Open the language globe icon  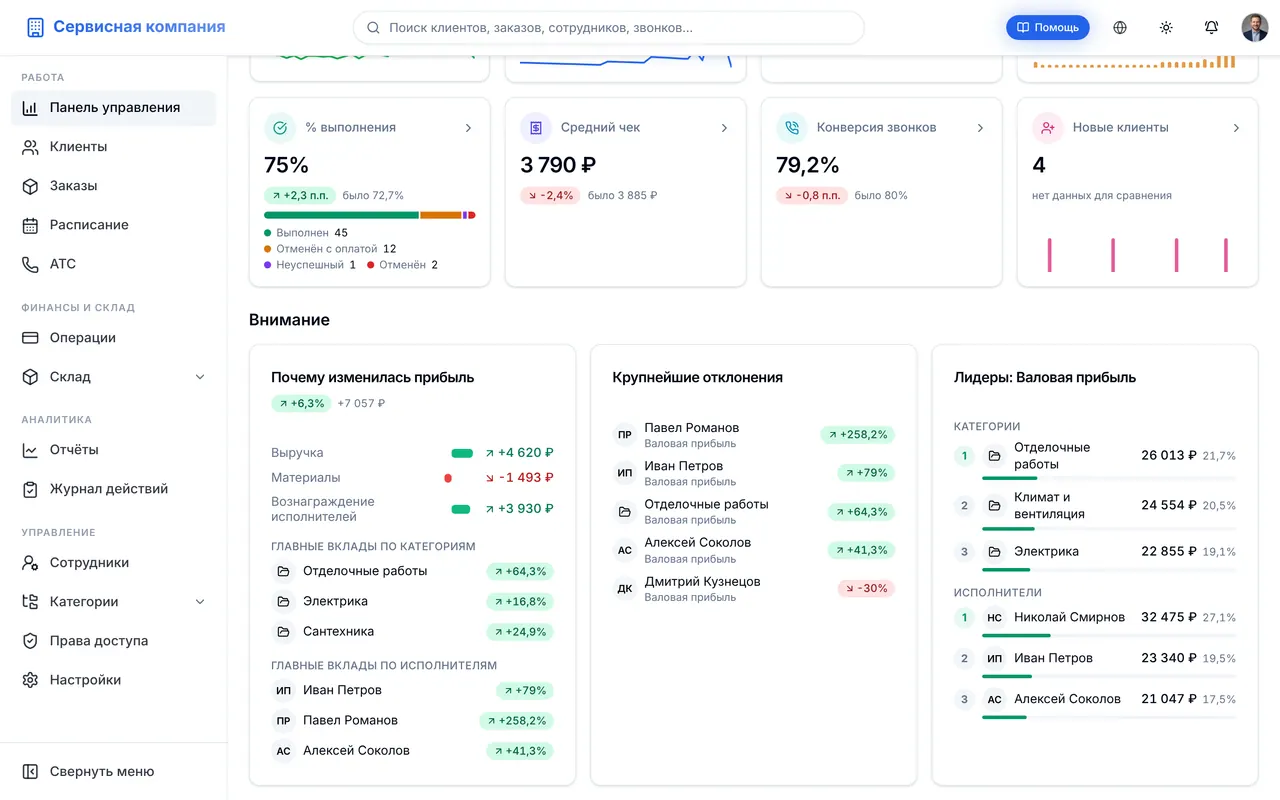point(1120,28)
